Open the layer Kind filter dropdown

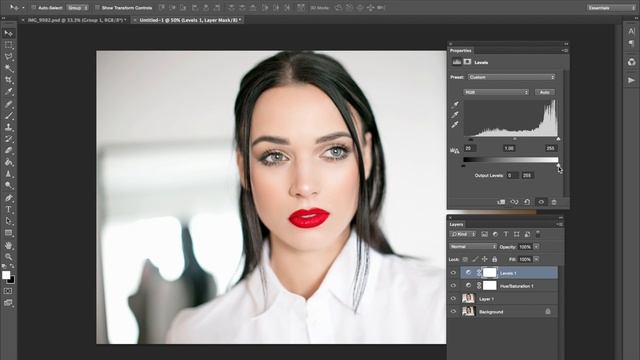click(463, 234)
